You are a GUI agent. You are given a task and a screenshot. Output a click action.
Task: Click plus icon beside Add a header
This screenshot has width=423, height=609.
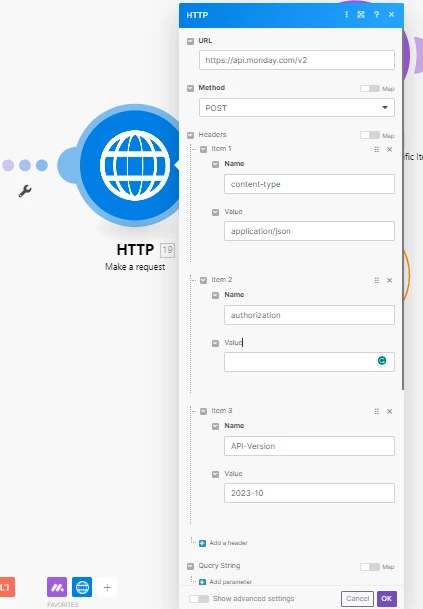[x=202, y=543]
